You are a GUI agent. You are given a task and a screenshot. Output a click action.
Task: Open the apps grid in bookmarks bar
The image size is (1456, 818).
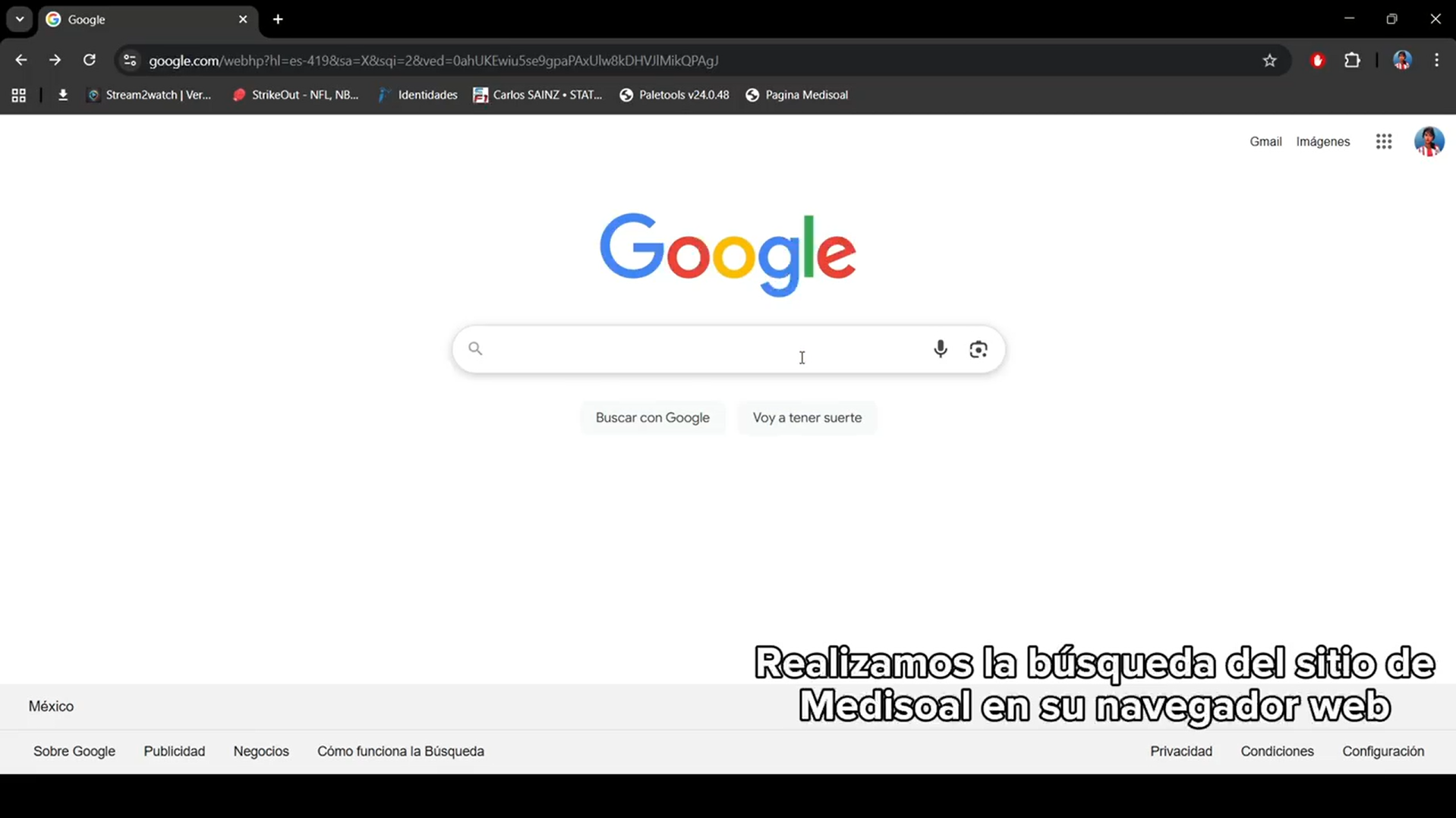(x=19, y=95)
